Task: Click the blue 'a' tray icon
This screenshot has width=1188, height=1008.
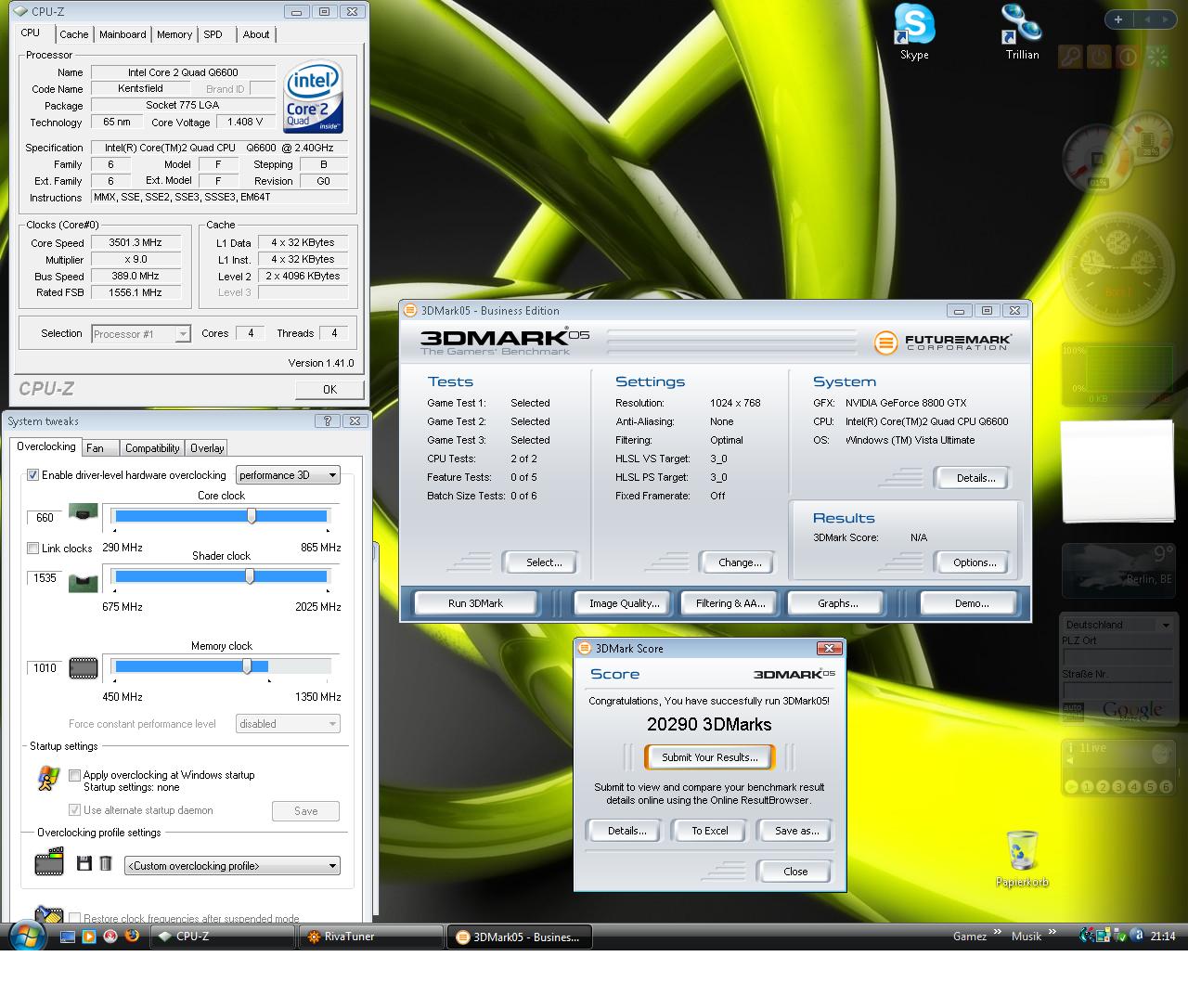Action: coord(1137,936)
